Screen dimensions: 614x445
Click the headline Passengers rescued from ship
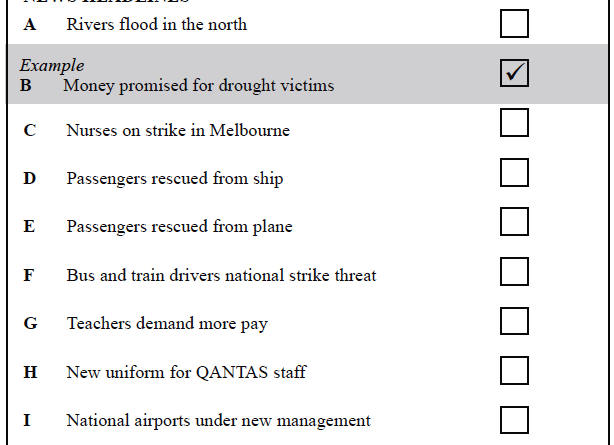pos(175,179)
